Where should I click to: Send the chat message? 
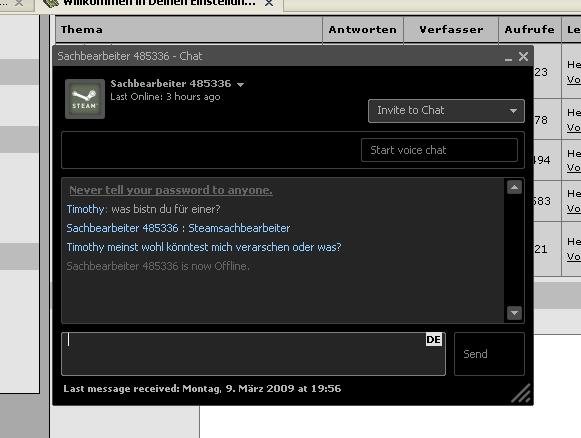pyautogui.click(x=489, y=354)
